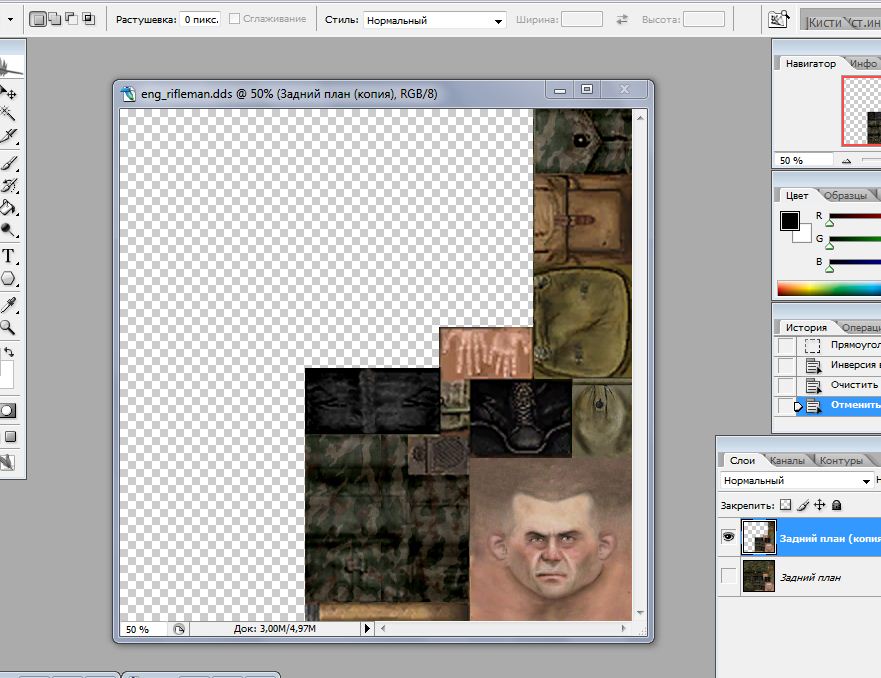Lock transparent pixels for the layer
881x678 pixels.
coord(785,505)
